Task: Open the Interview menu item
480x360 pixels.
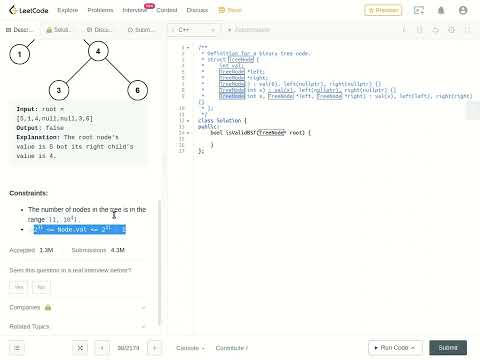Action: click(134, 10)
